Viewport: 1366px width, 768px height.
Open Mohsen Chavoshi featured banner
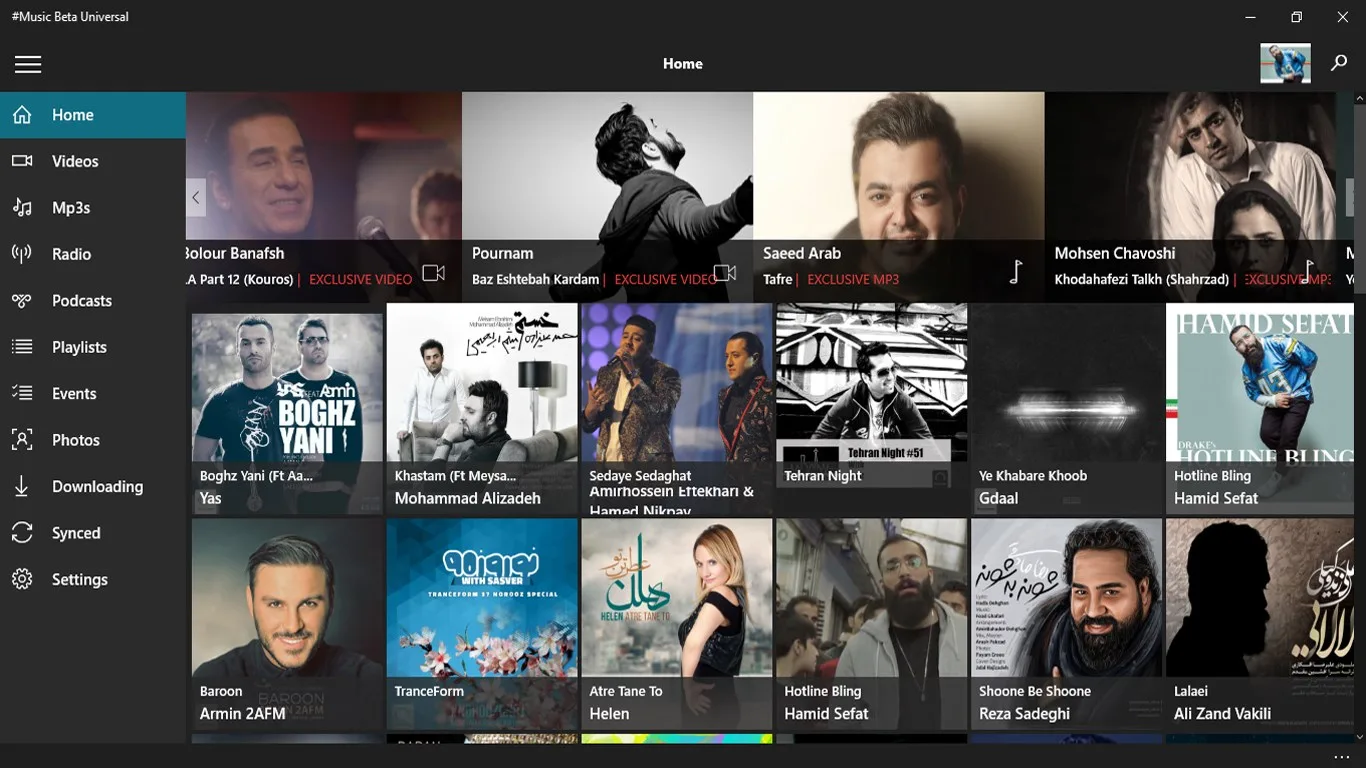1190,197
